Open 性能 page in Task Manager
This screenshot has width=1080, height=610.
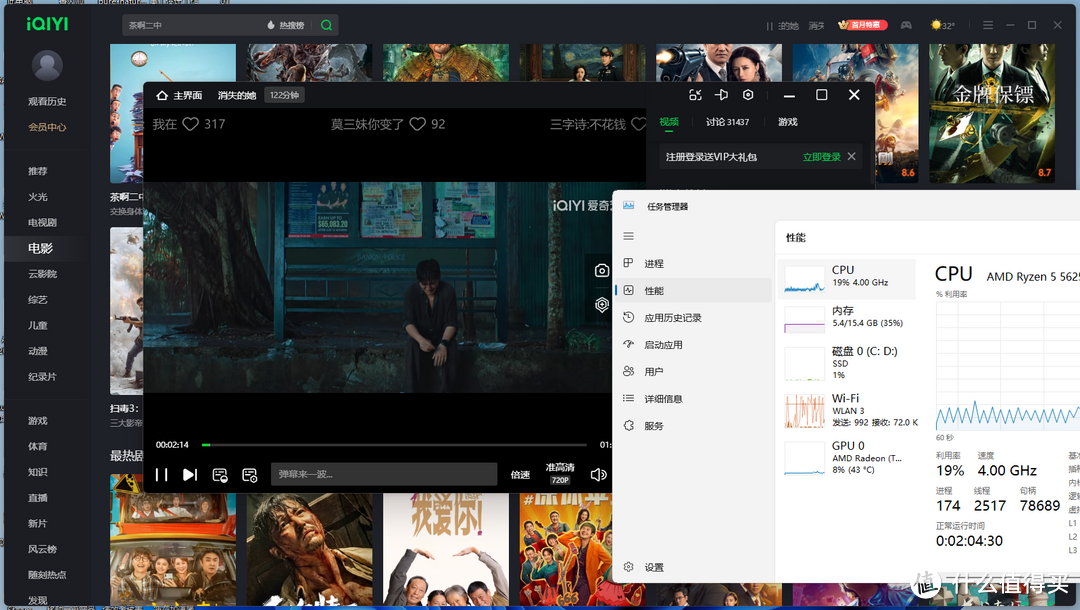click(x=693, y=291)
